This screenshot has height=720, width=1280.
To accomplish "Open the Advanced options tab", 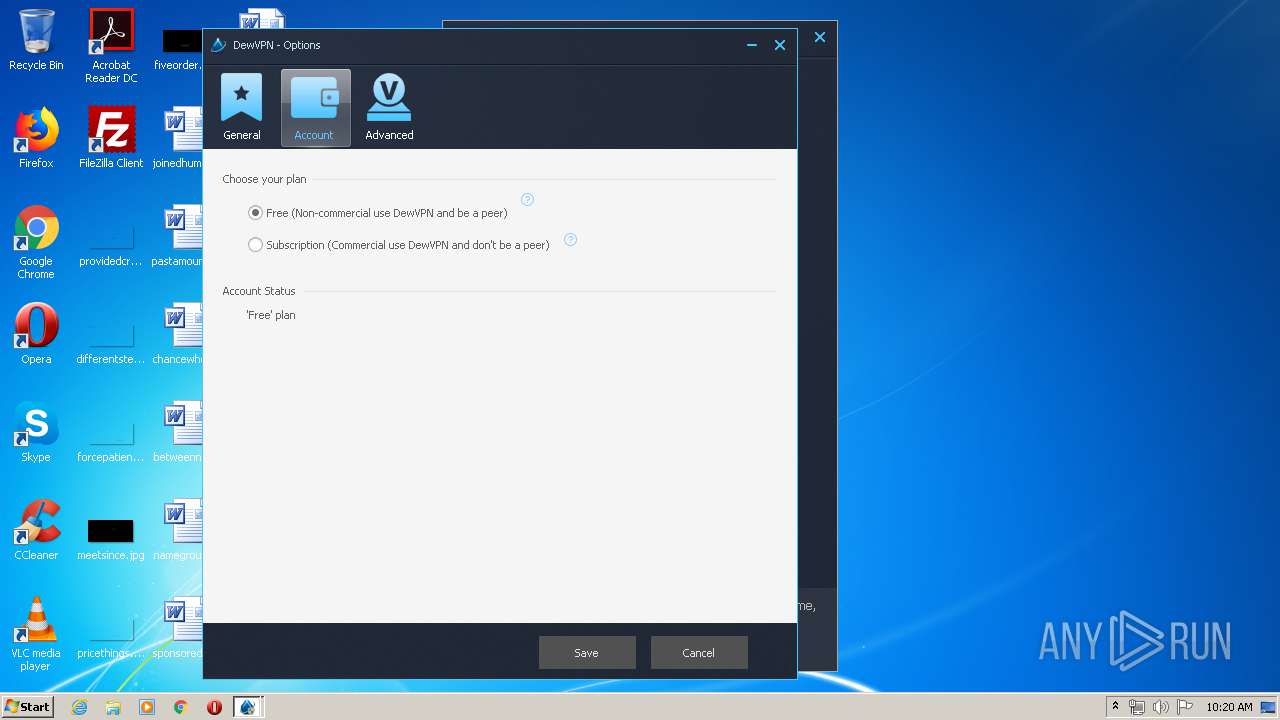I will pos(389,108).
